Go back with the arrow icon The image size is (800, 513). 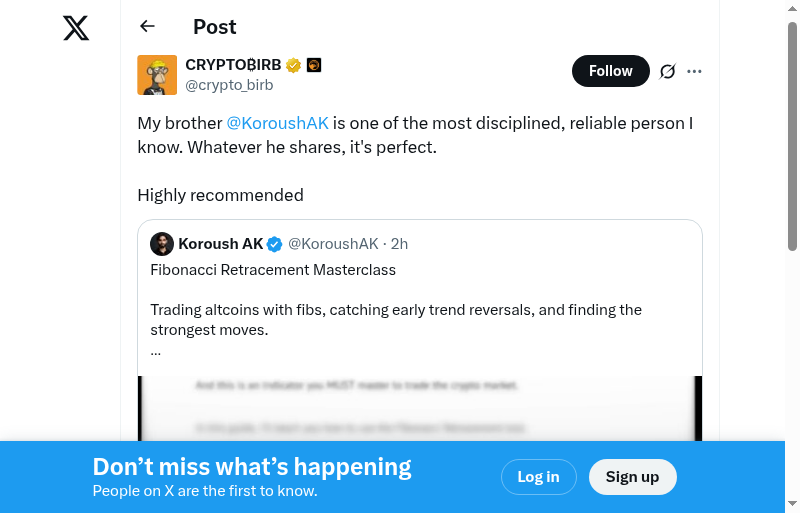pyautogui.click(x=148, y=27)
